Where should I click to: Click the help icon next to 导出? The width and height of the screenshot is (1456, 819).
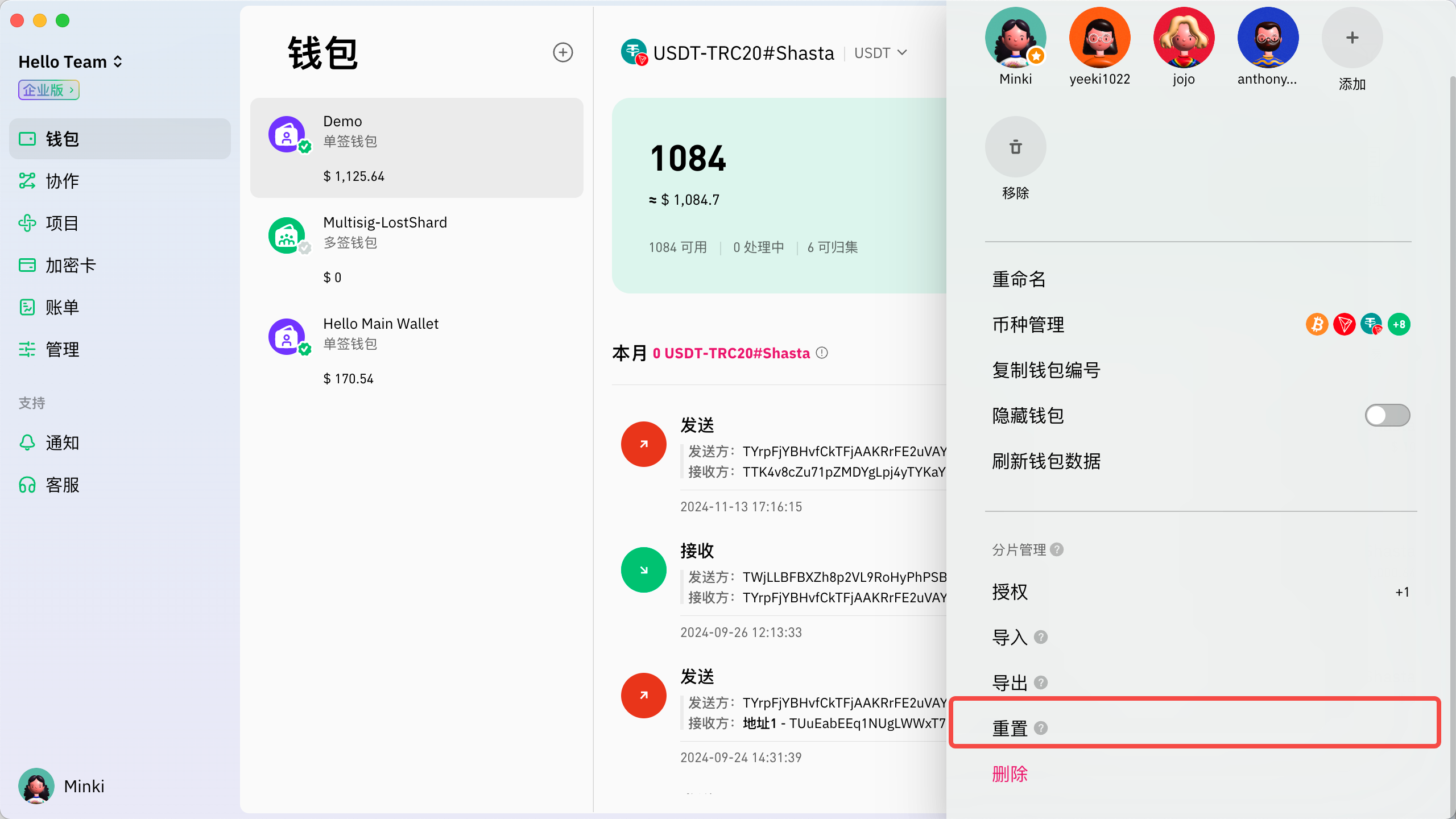click(x=1041, y=682)
